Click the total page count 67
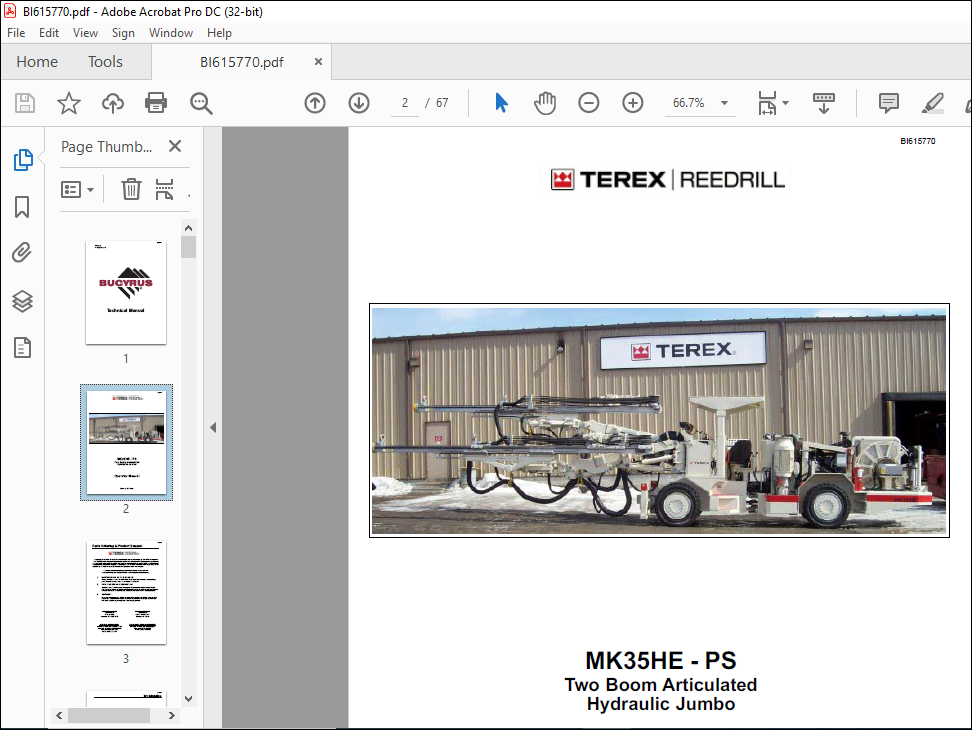972x730 pixels. [x=442, y=103]
